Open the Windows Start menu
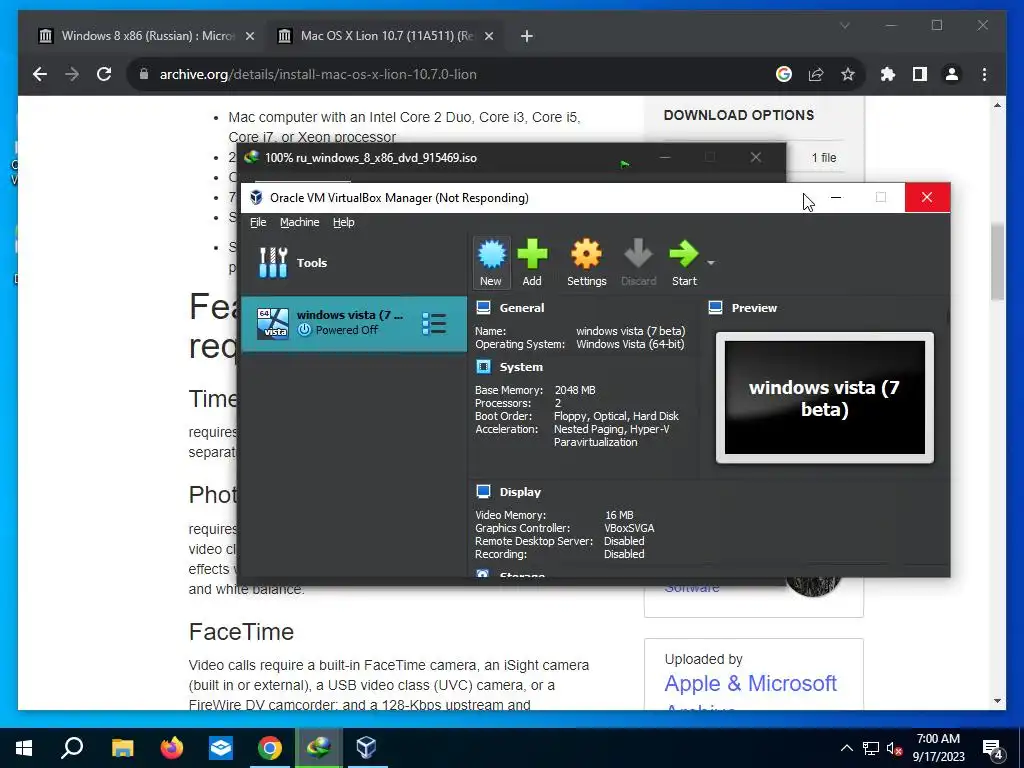 click(x=24, y=748)
